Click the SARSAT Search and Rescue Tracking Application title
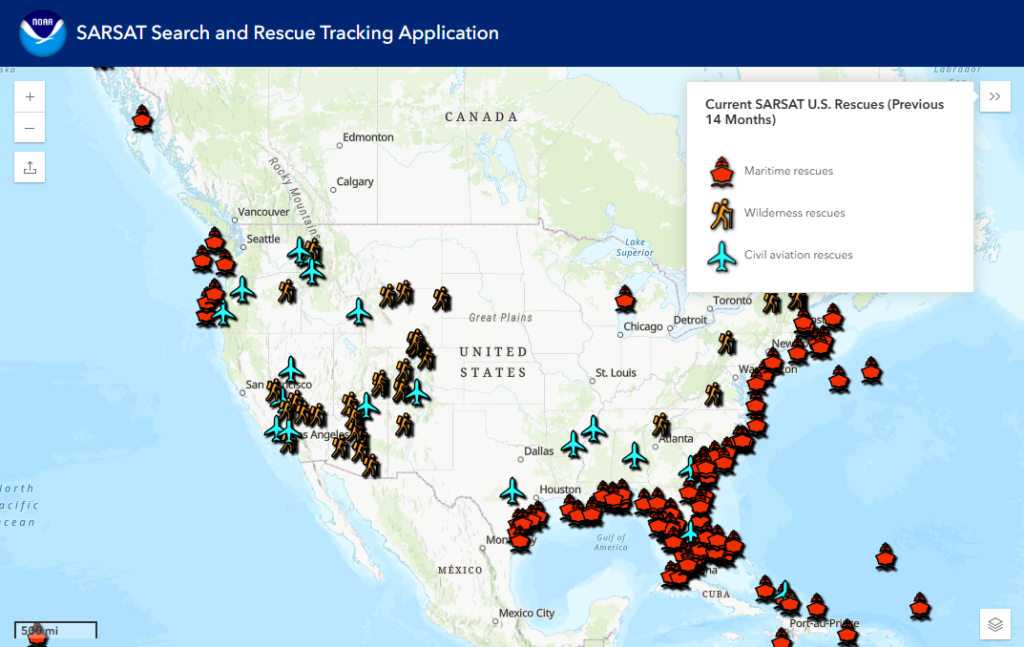 click(287, 33)
